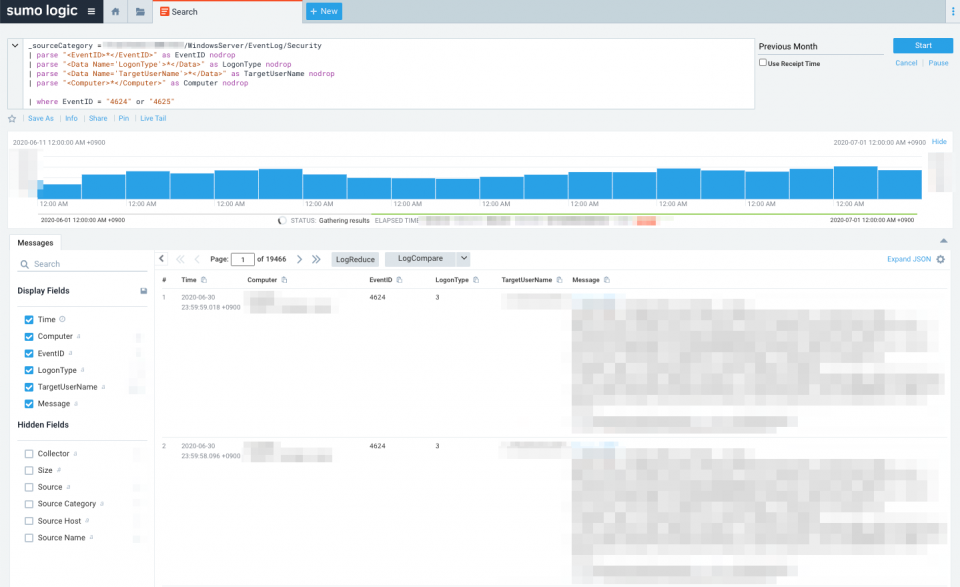Screen dimensions: 960x587
Task: Open the Previous Month time range field
Action: pyautogui.click(x=820, y=47)
